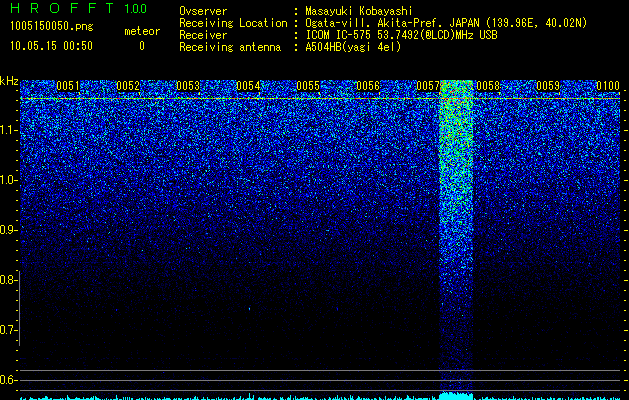This screenshot has width=629, height=400.
Task: Click the meteor count value 0
Action: click(x=142, y=46)
